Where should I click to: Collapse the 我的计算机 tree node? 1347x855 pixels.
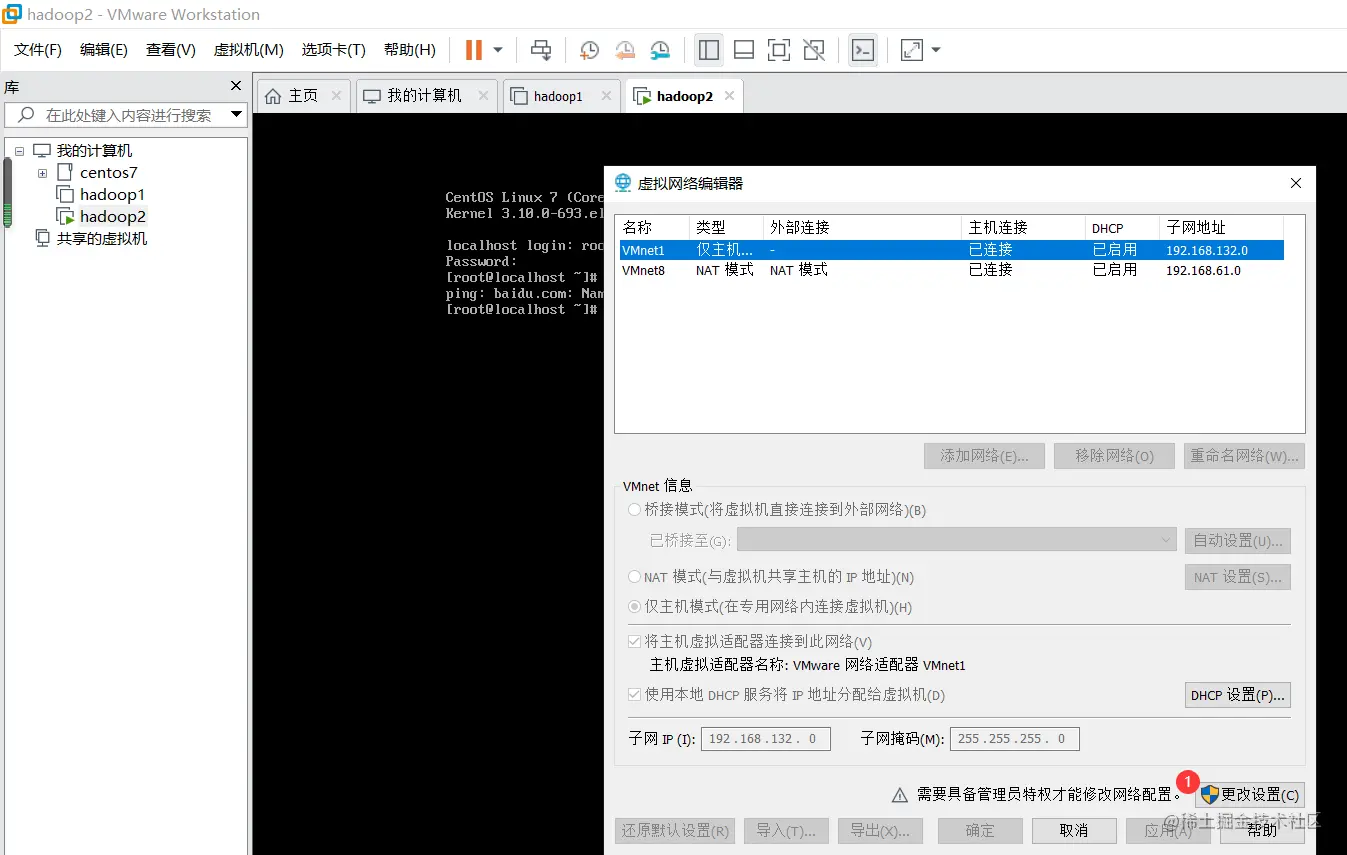tap(19, 151)
